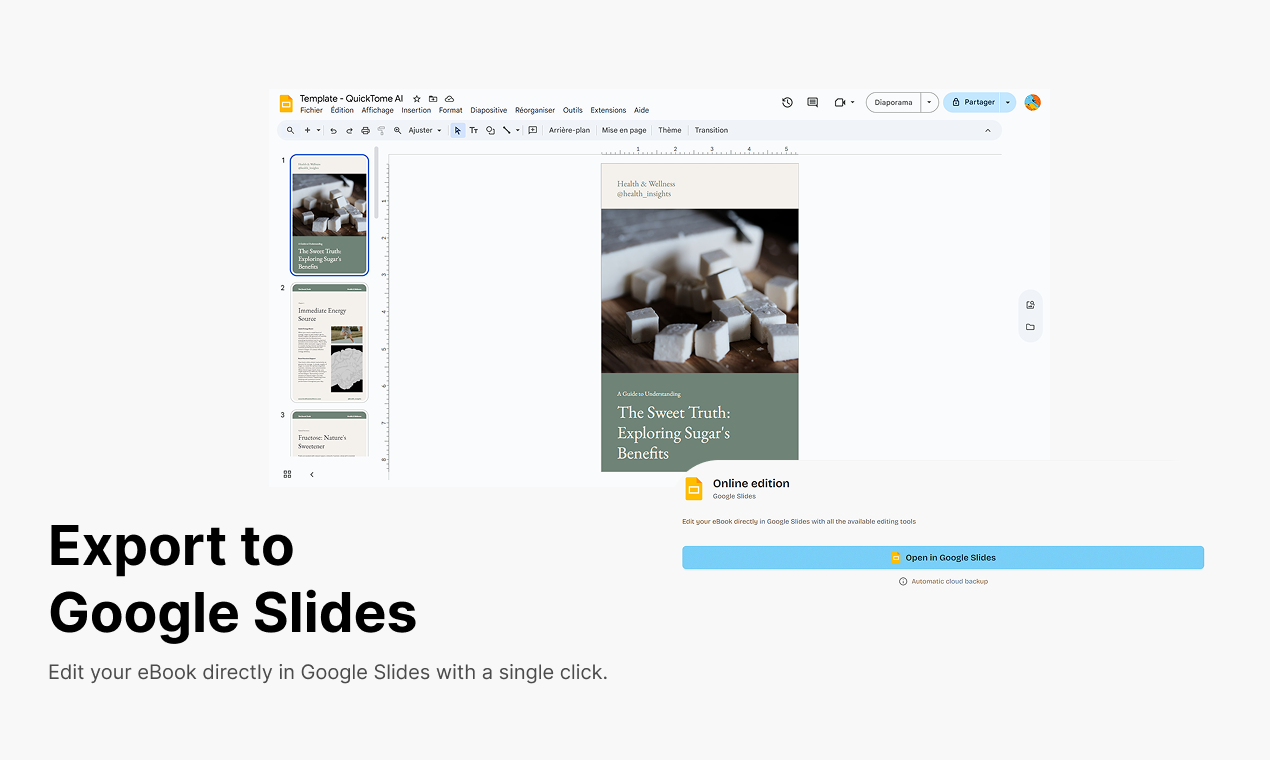Click the Partager share button

click(x=972, y=102)
